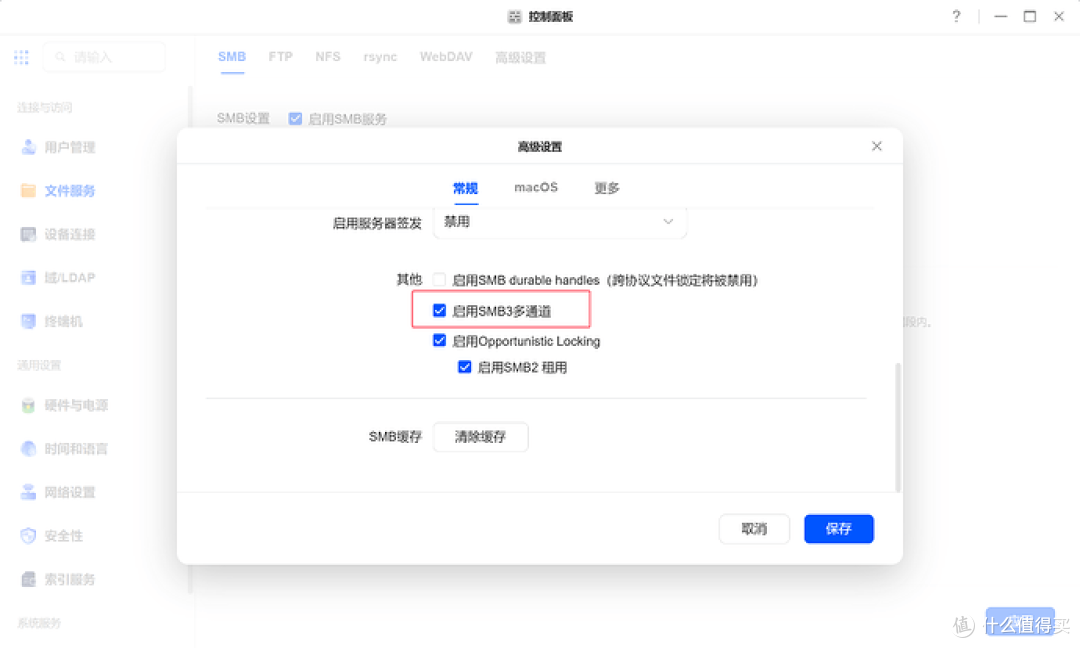This screenshot has width=1080, height=648.
Task: Click the search input field
Action: [104, 57]
